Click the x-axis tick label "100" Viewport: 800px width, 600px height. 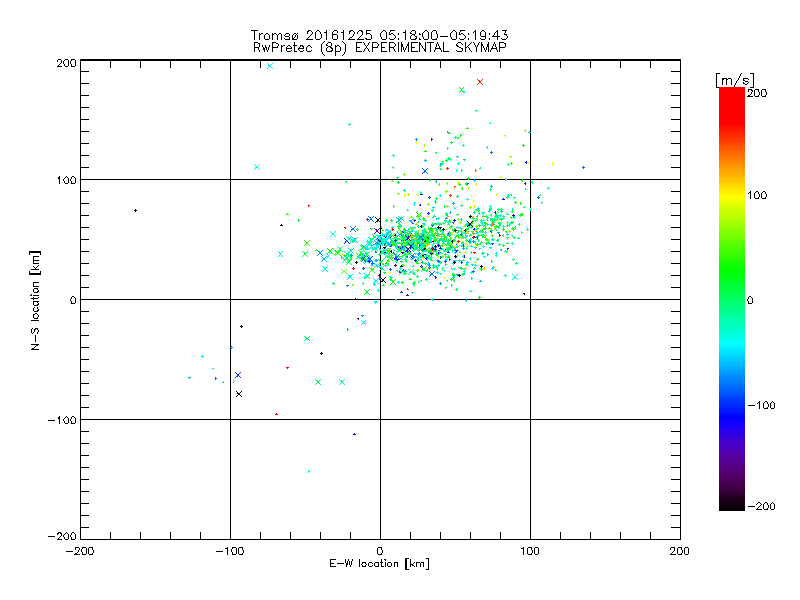[530, 551]
